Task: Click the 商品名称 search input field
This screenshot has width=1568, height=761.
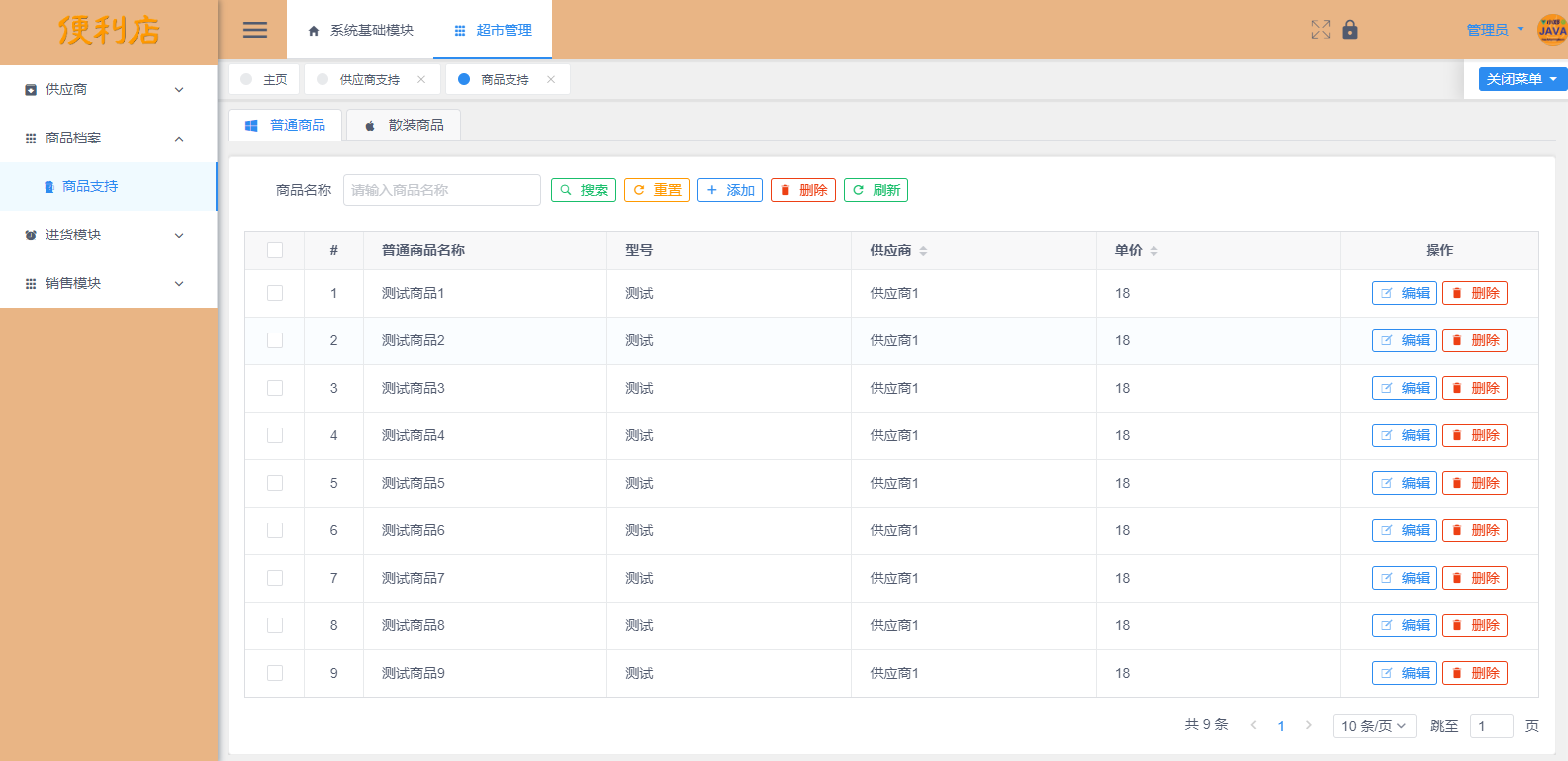Action: [x=441, y=190]
